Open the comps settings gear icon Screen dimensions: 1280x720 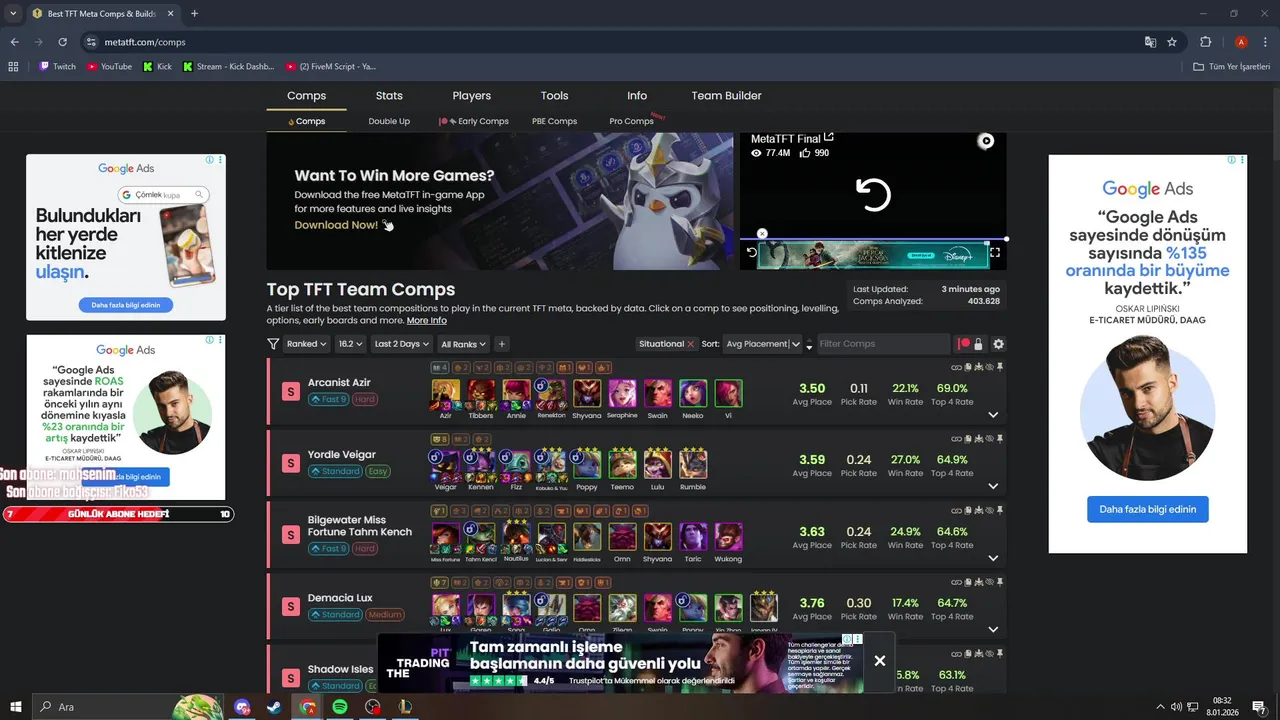[998, 344]
